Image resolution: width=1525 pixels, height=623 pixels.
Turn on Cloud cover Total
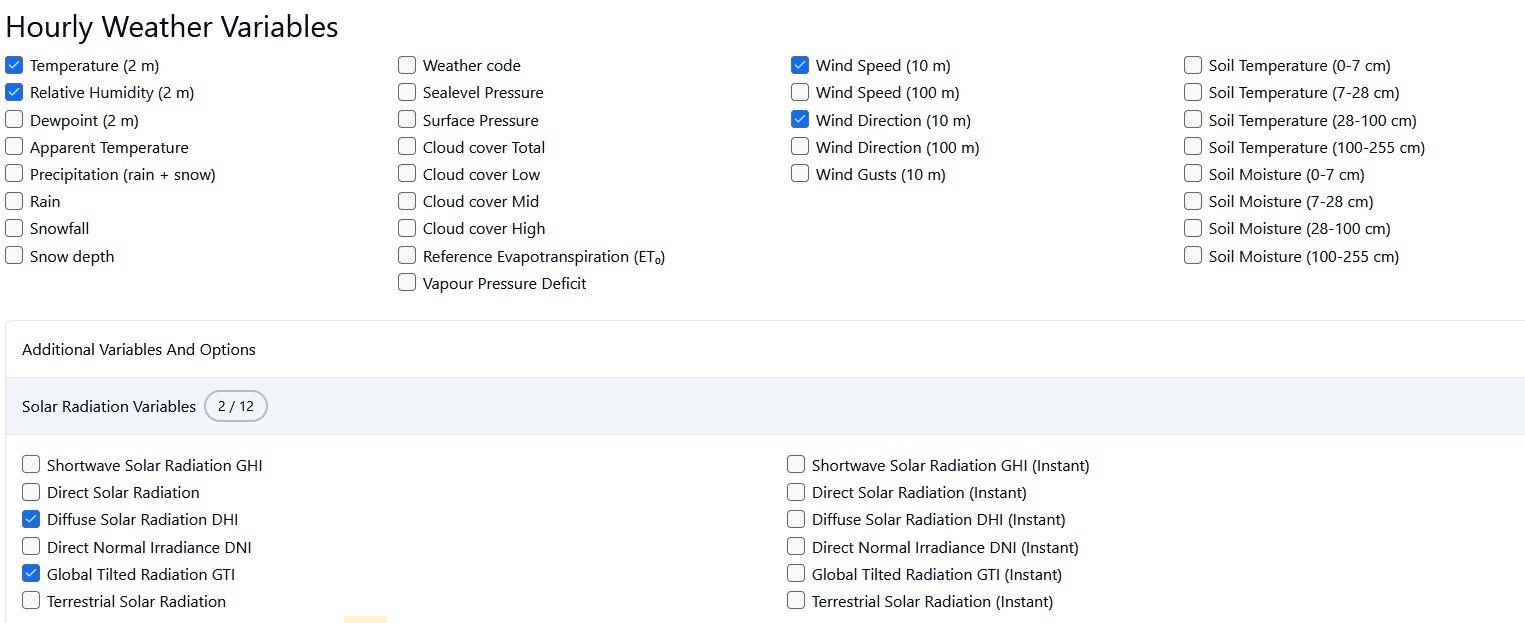(407, 147)
